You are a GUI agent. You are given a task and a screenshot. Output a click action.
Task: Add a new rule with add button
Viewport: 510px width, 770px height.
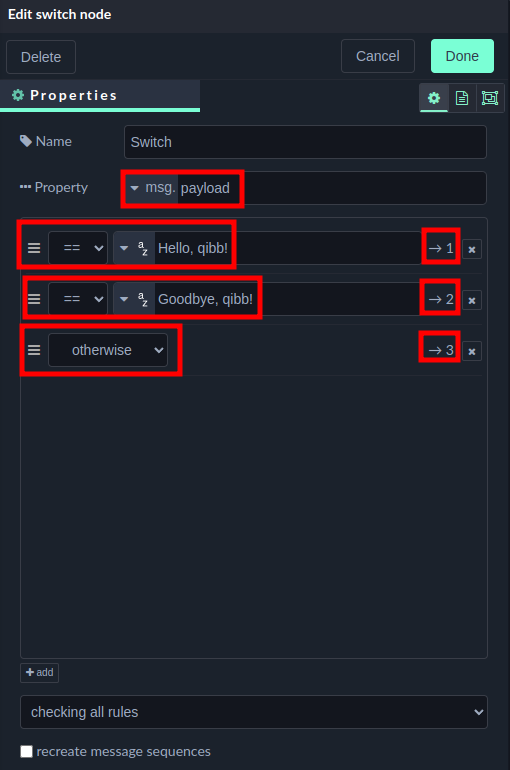pos(39,673)
